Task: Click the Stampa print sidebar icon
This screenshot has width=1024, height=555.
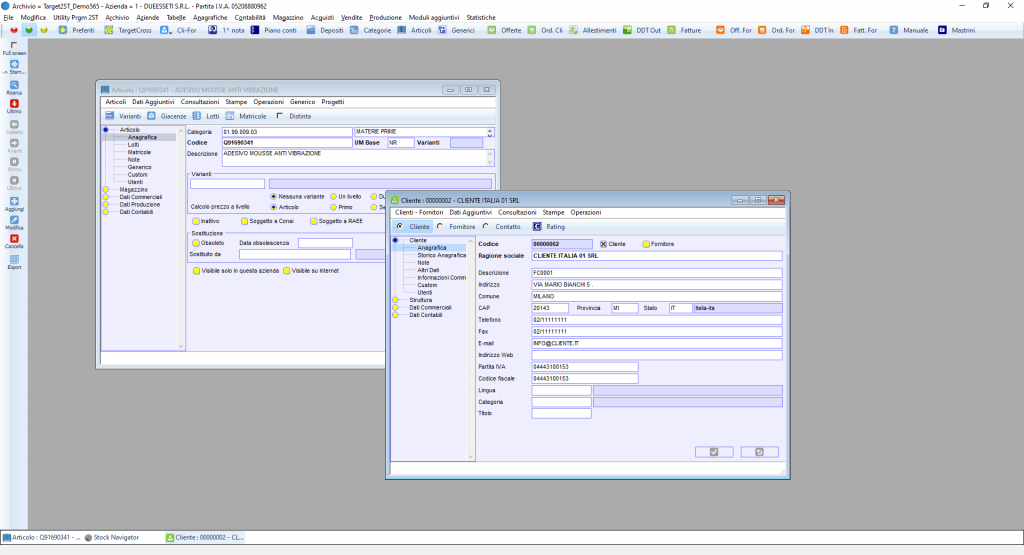Action: [14, 65]
